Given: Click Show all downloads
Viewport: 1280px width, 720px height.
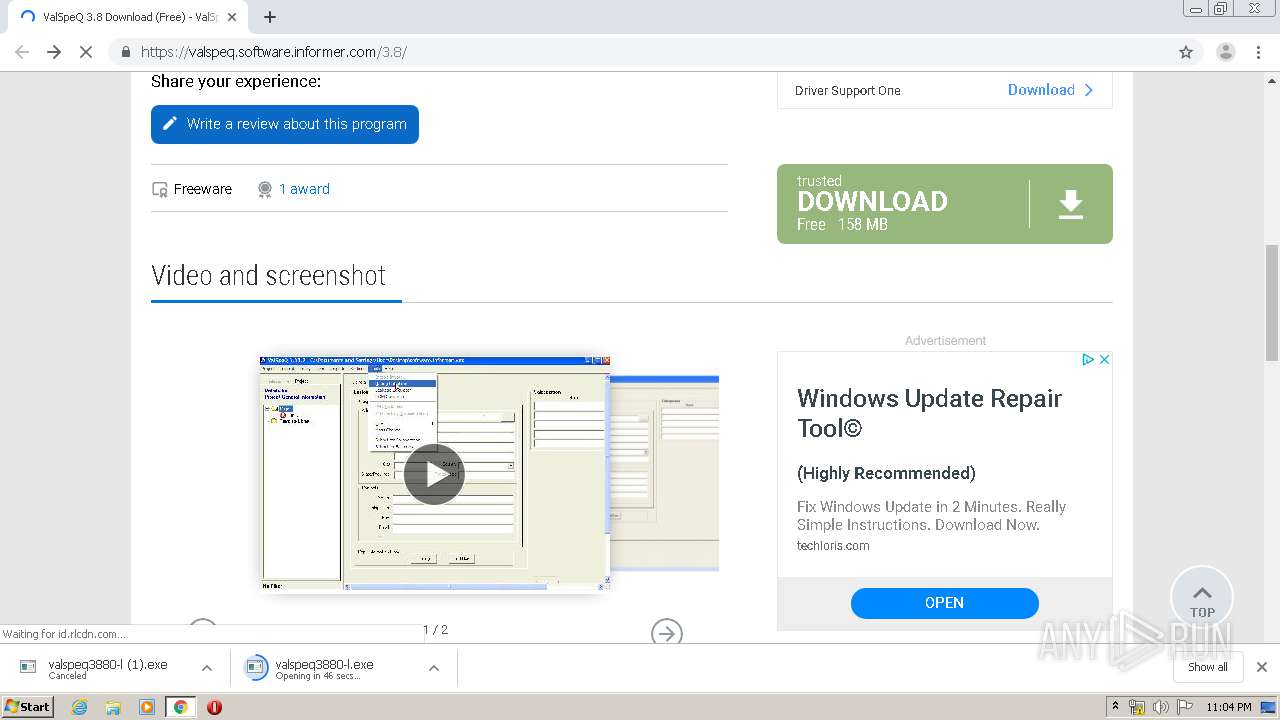Looking at the screenshot, I should click(1208, 667).
